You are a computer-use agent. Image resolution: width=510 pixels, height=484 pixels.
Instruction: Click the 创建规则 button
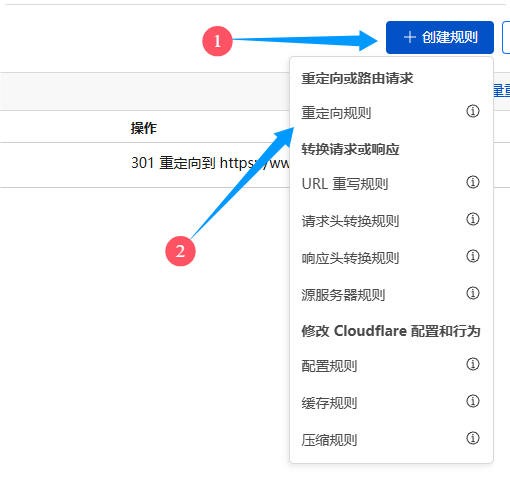[440, 37]
